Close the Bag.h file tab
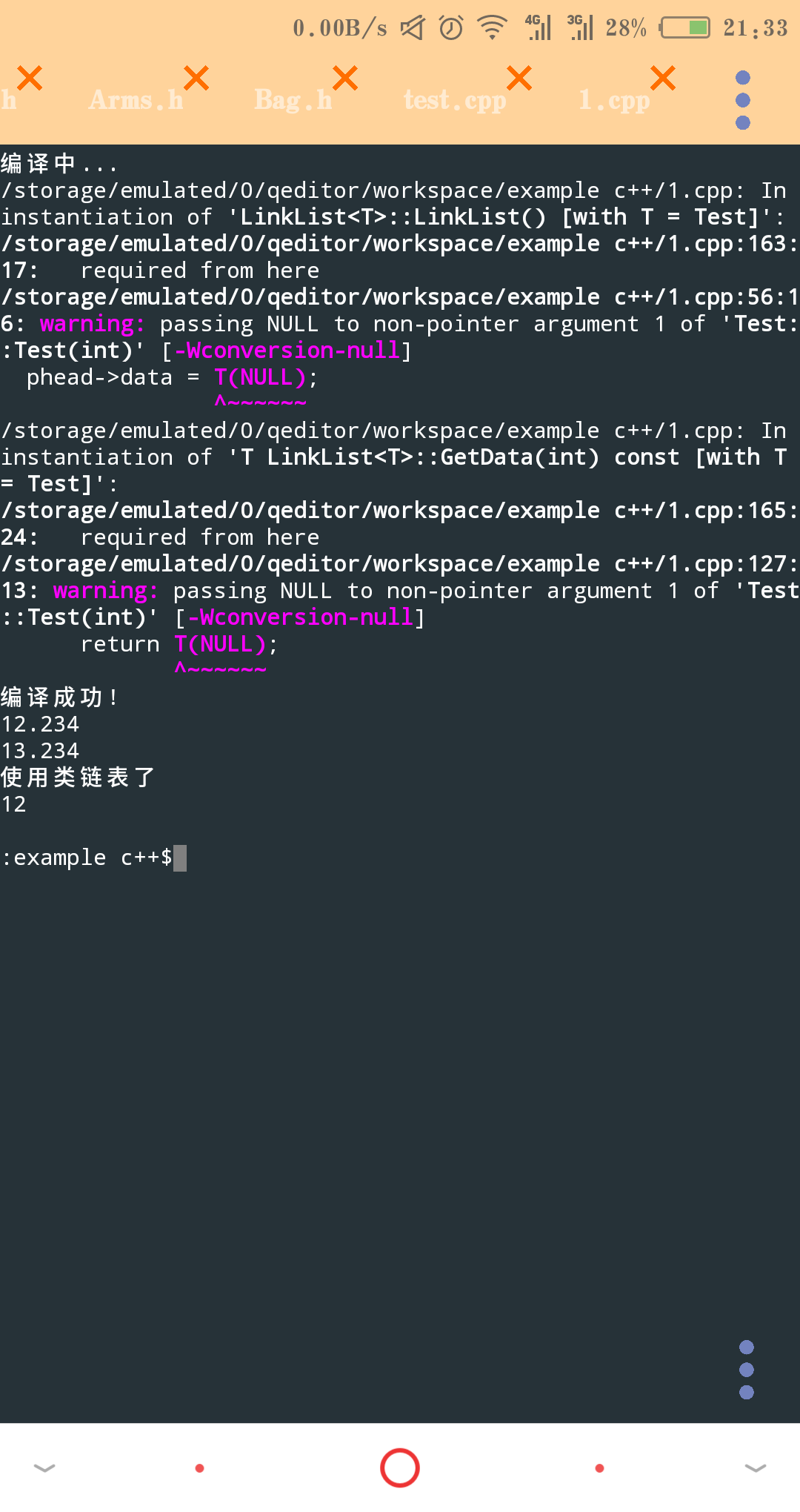 (345, 78)
